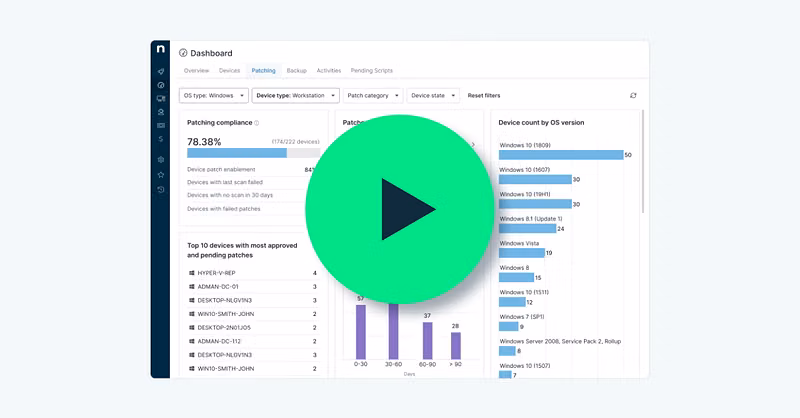Expand the OS type: Windows dropdown
The image size is (800, 418).
213,96
